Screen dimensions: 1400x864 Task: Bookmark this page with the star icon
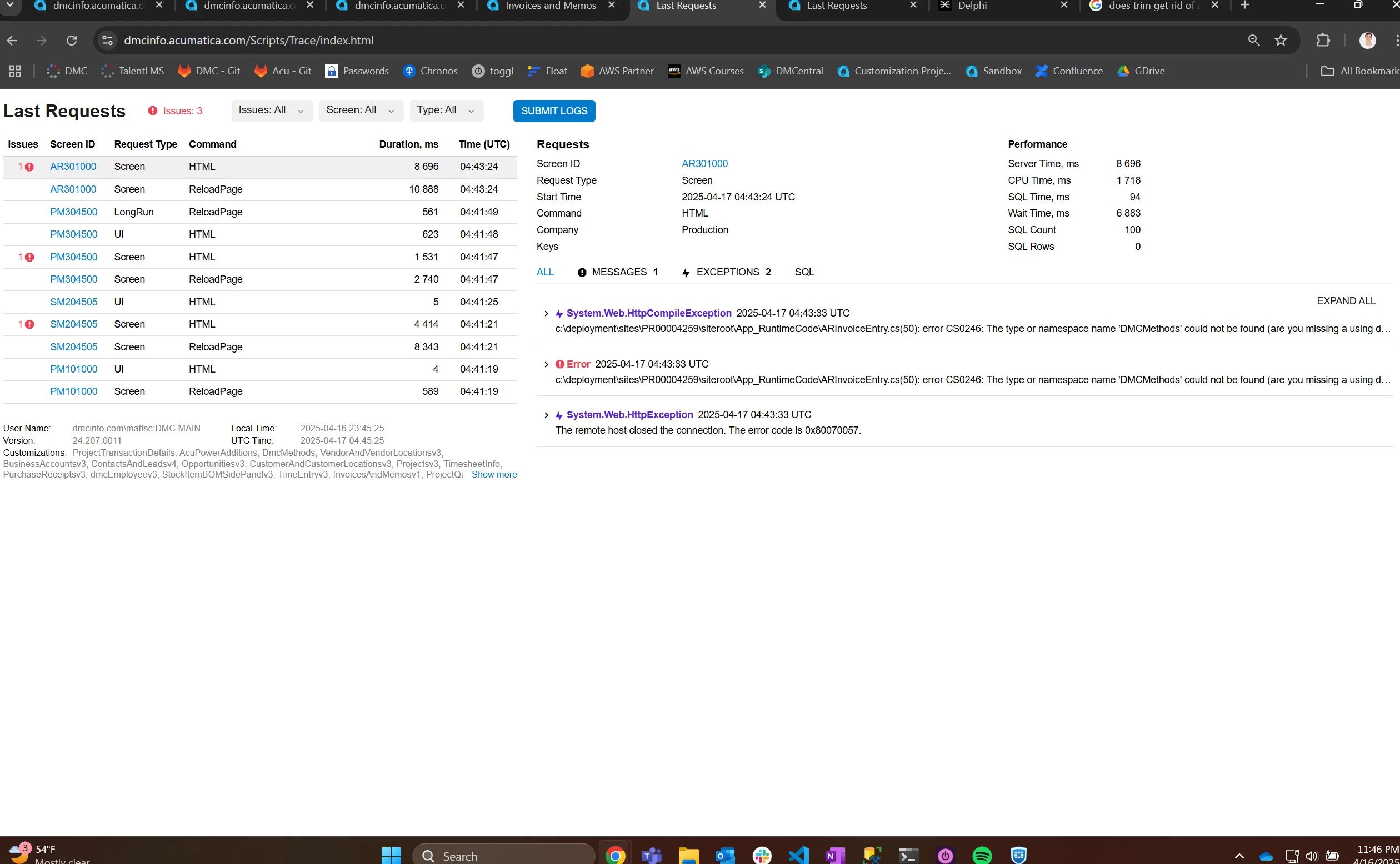[1281, 41]
